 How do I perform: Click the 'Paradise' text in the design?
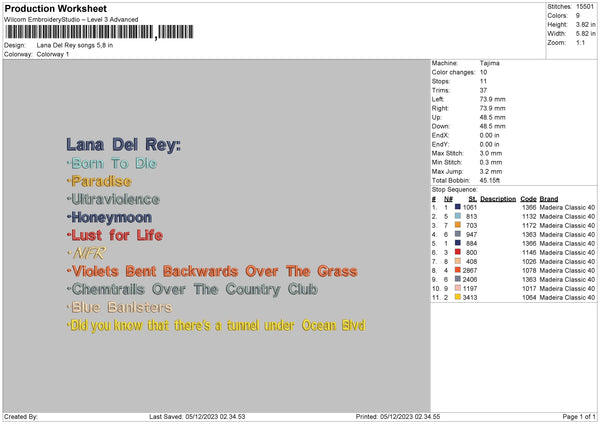101,181
